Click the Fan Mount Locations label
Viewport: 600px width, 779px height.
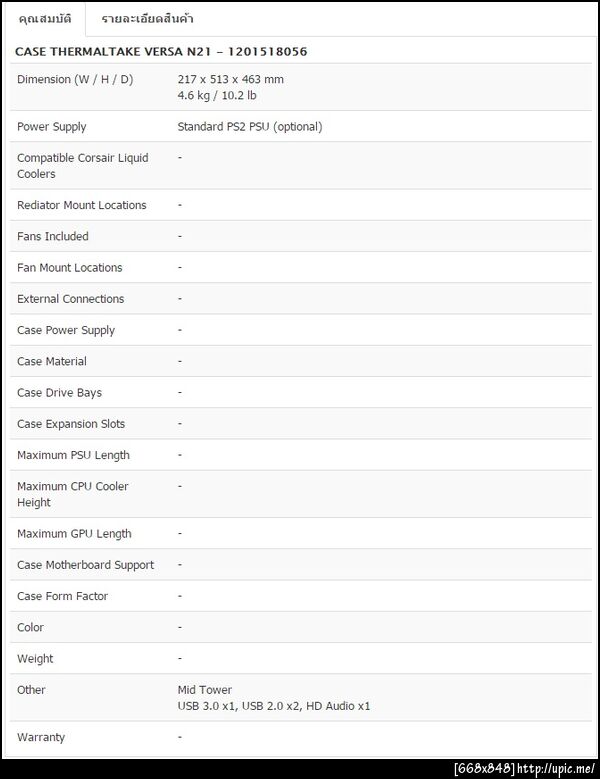(70, 268)
